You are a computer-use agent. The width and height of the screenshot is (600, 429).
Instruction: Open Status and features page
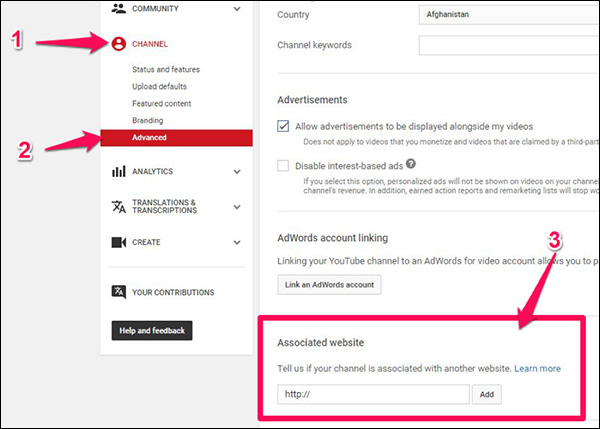click(166, 69)
